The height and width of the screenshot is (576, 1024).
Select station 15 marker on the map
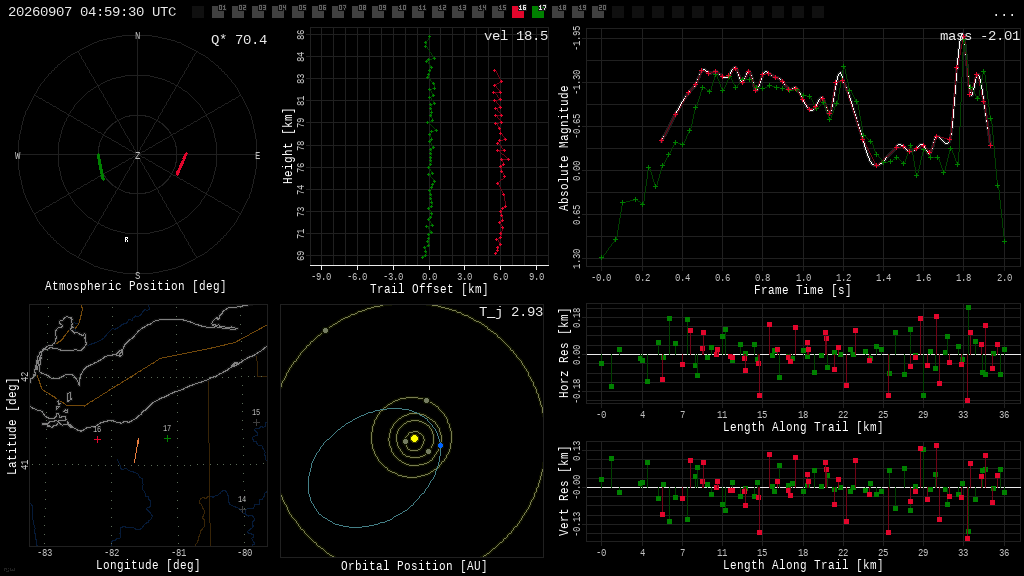[256, 423]
